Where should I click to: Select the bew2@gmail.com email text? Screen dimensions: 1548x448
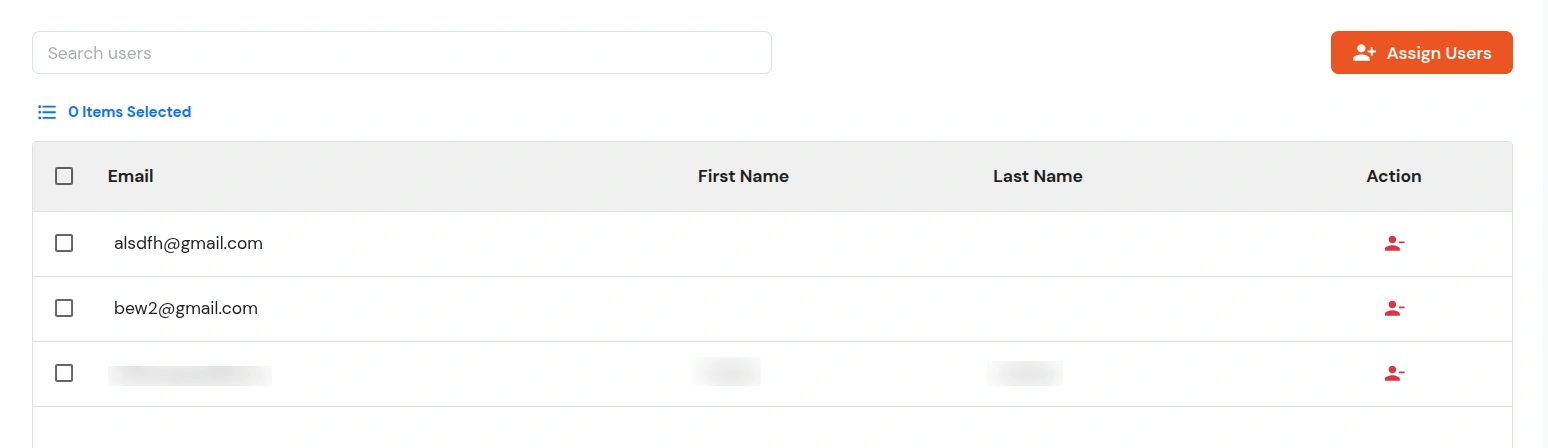[x=186, y=308]
